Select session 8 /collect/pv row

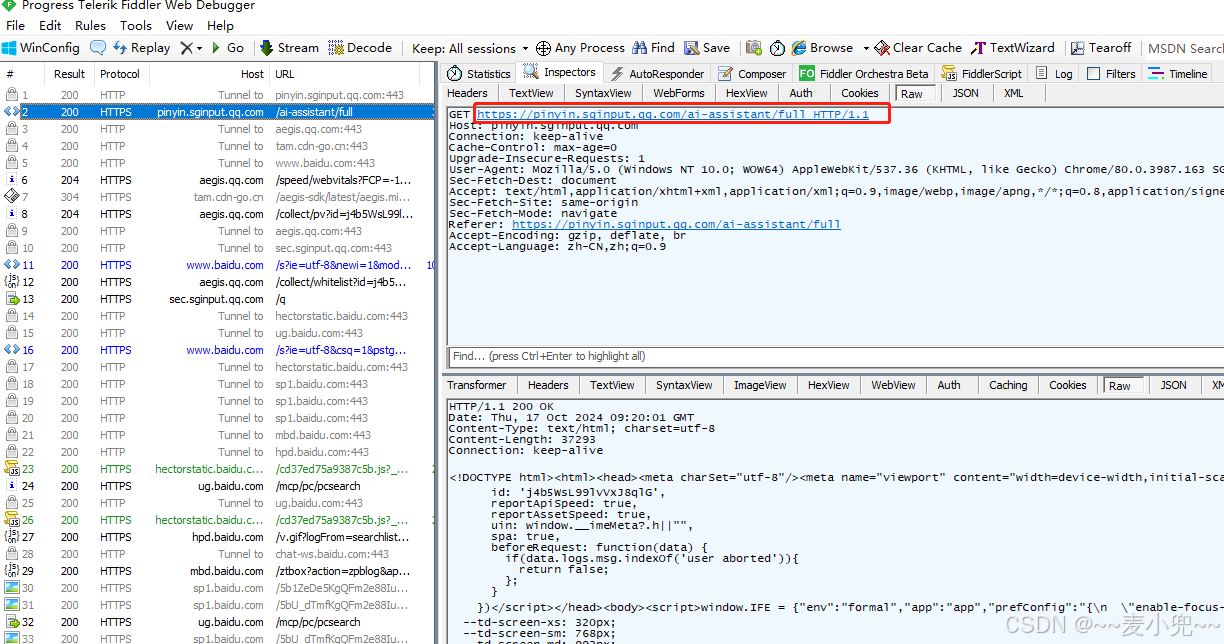[x=217, y=214]
